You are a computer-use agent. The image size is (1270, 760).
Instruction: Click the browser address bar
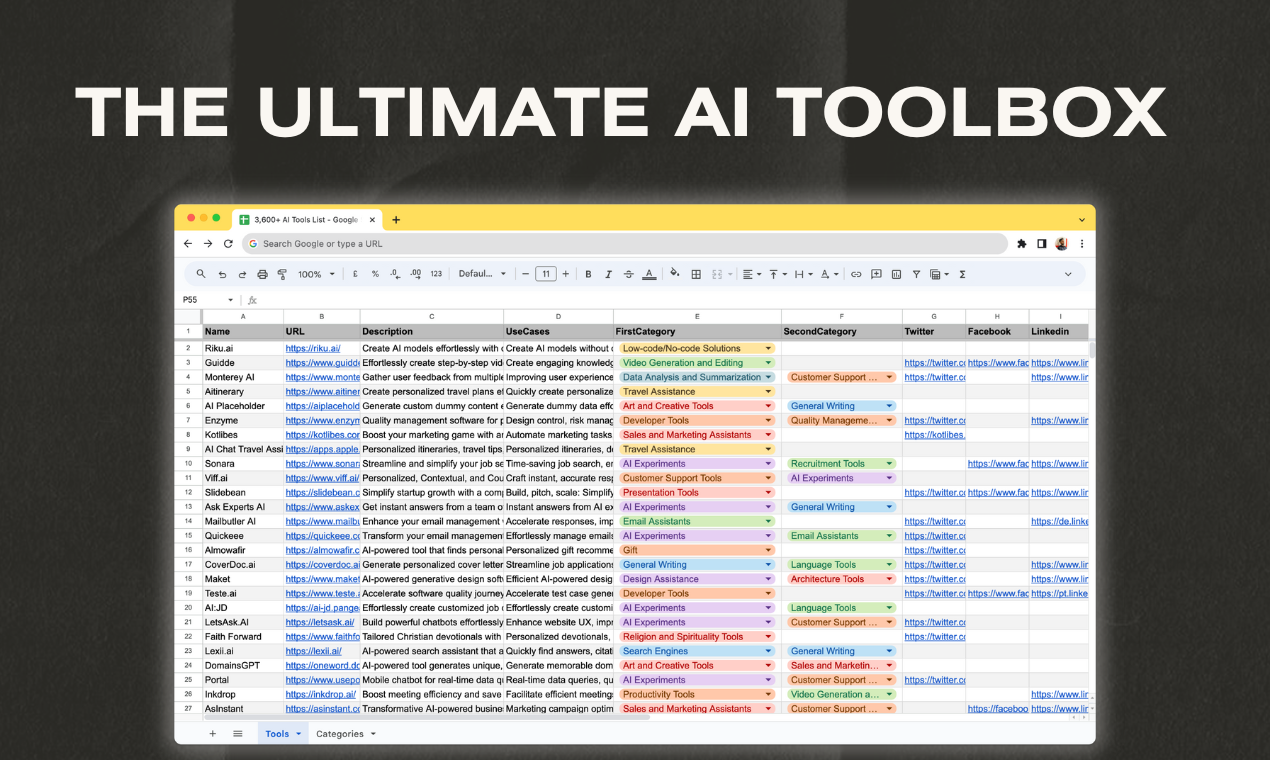click(625, 243)
